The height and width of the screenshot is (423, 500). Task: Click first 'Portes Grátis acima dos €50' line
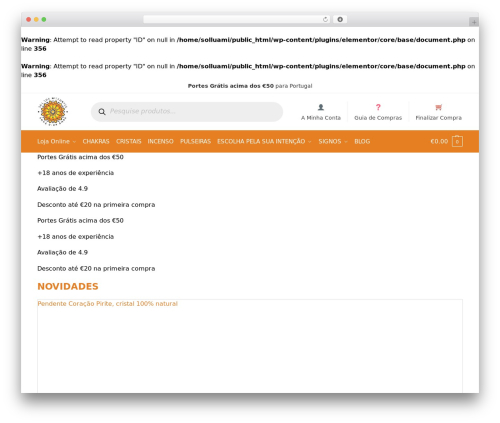[x=80, y=157]
